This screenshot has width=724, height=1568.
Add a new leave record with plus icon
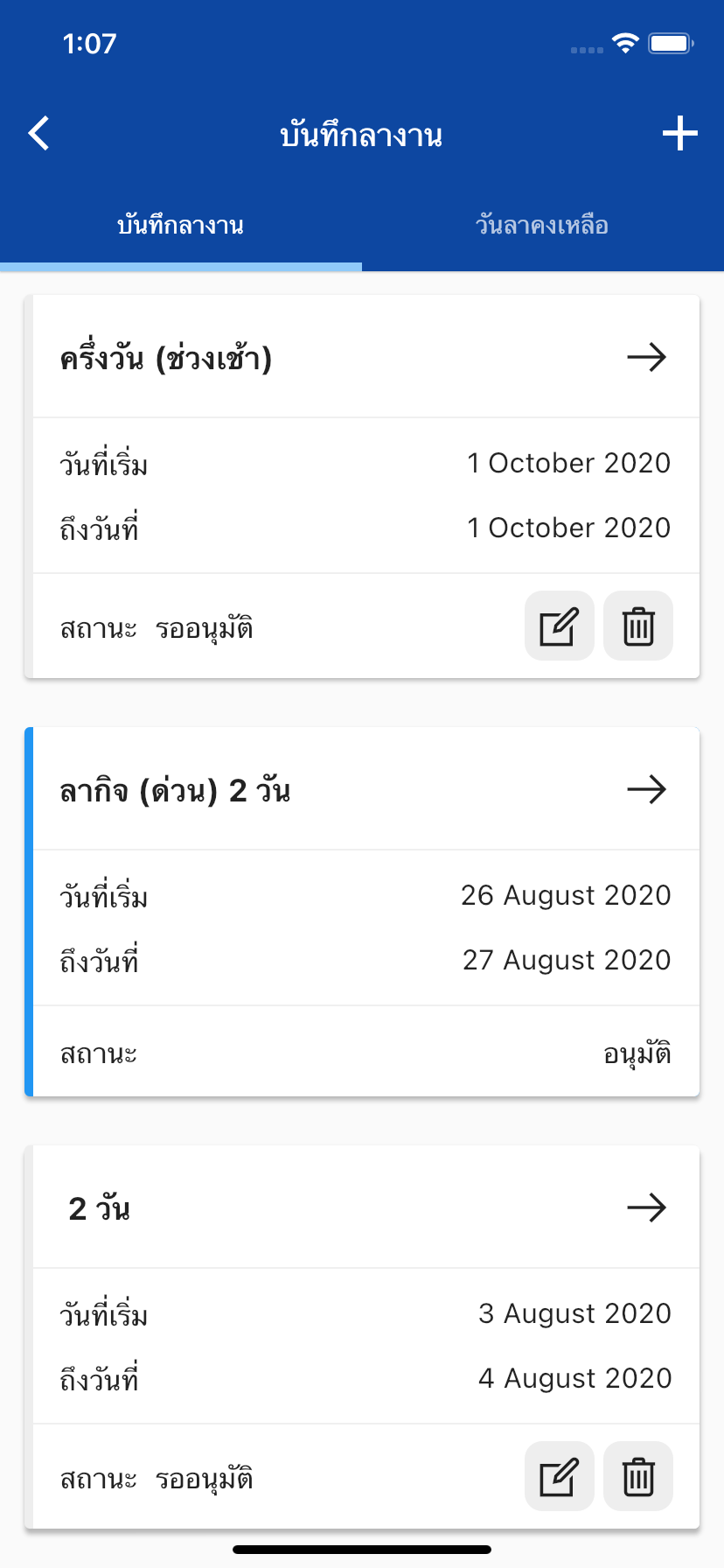click(x=679, y=134)
